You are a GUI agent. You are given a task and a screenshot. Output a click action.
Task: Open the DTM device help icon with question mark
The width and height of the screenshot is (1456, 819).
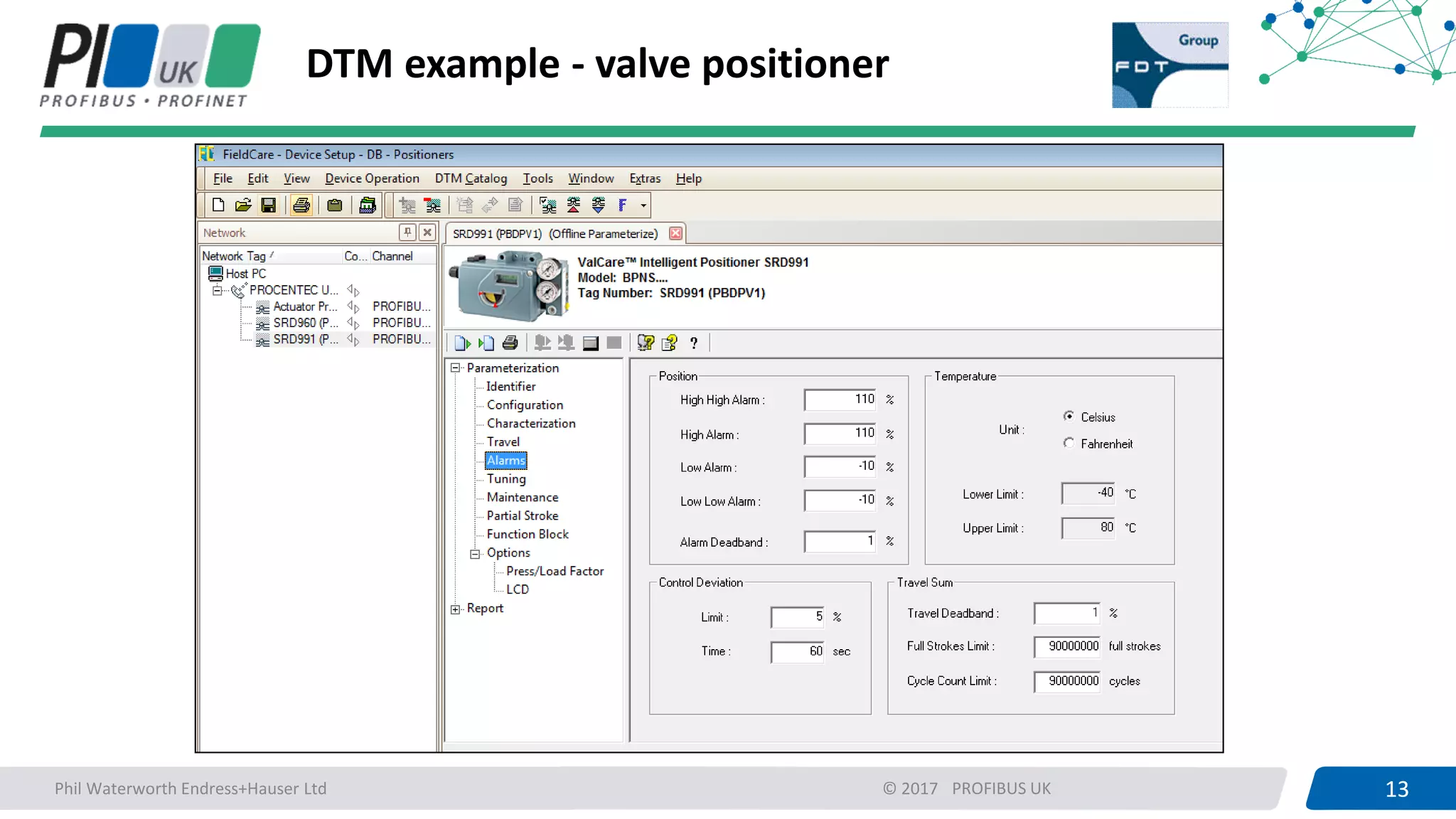(646, 343)
